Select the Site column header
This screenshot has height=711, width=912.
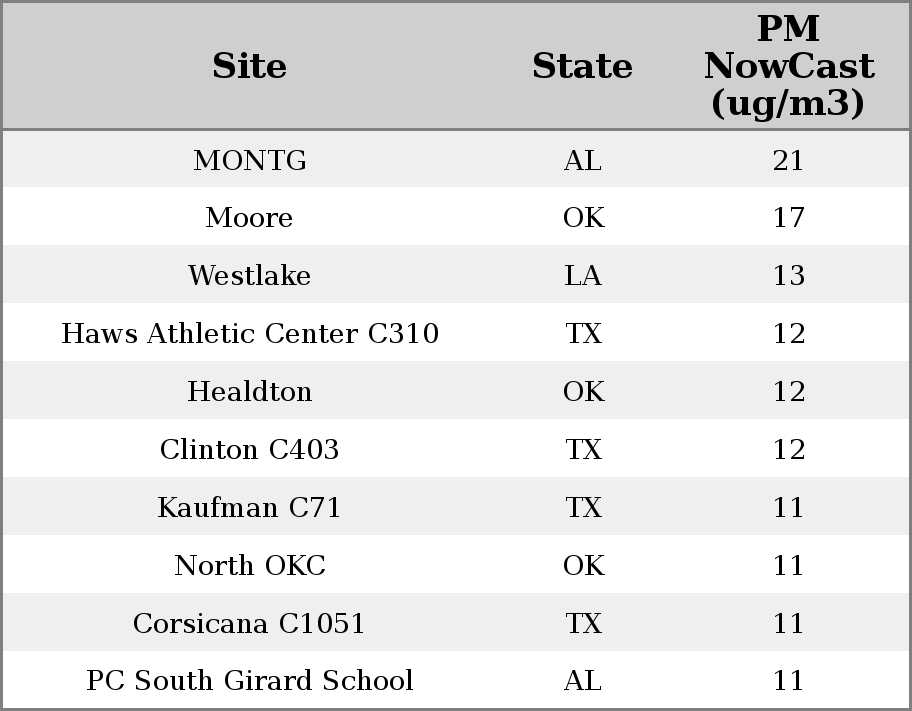tap(249, 66)
